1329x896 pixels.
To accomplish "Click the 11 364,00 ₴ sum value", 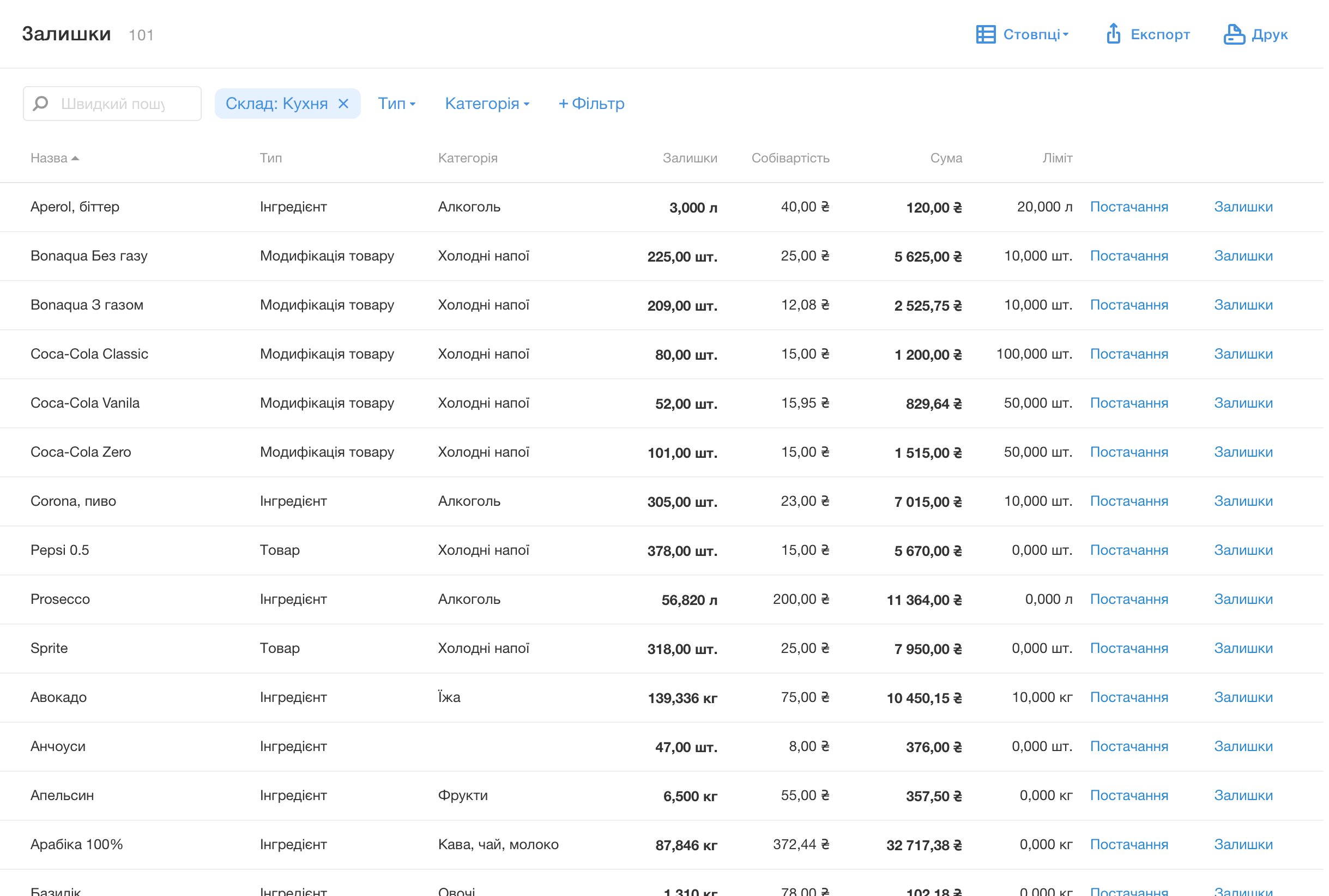I will pyautogui.click(x=923, y=601).
